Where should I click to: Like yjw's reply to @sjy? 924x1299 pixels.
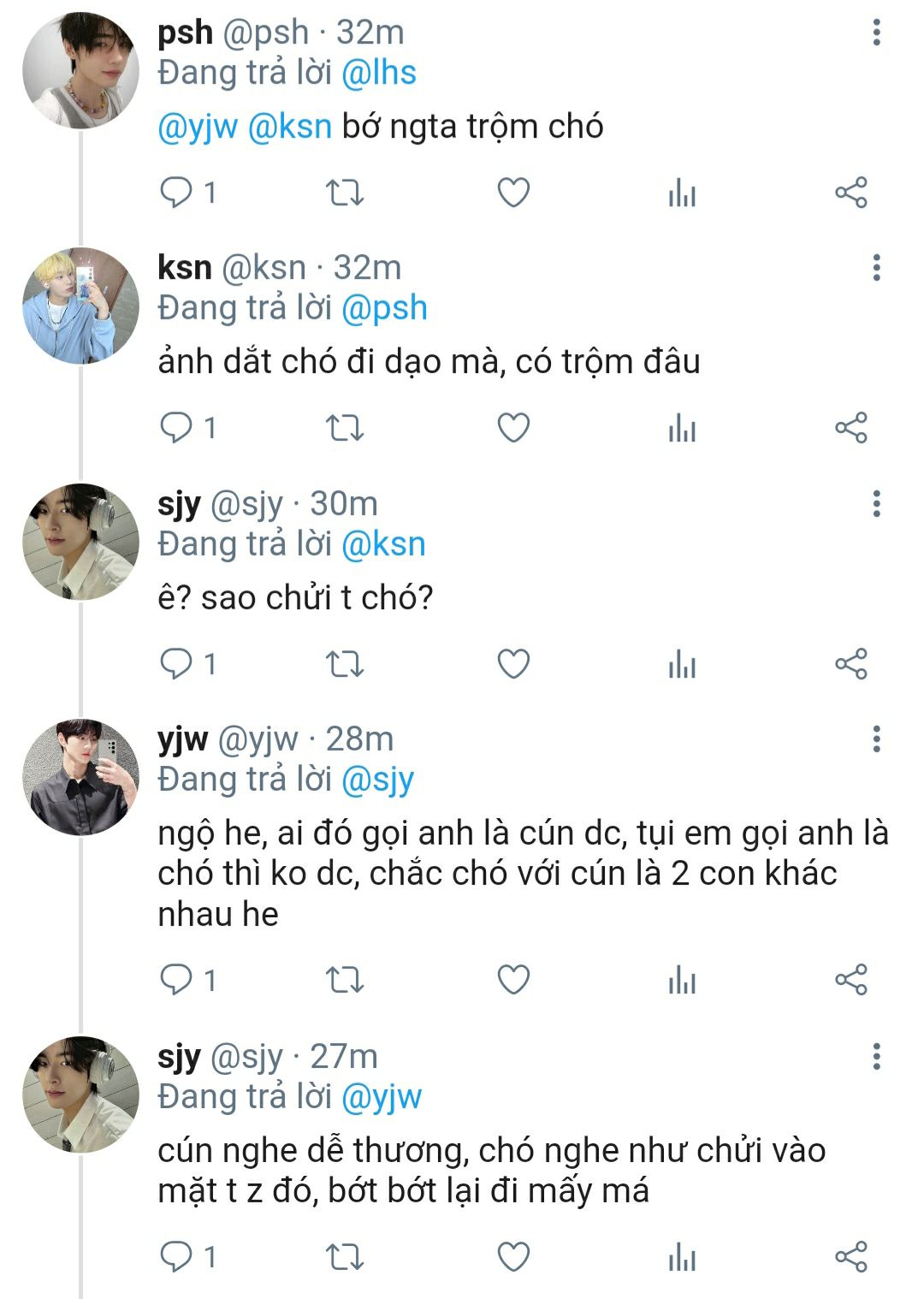pyautogui.click(x=513, y=979)
